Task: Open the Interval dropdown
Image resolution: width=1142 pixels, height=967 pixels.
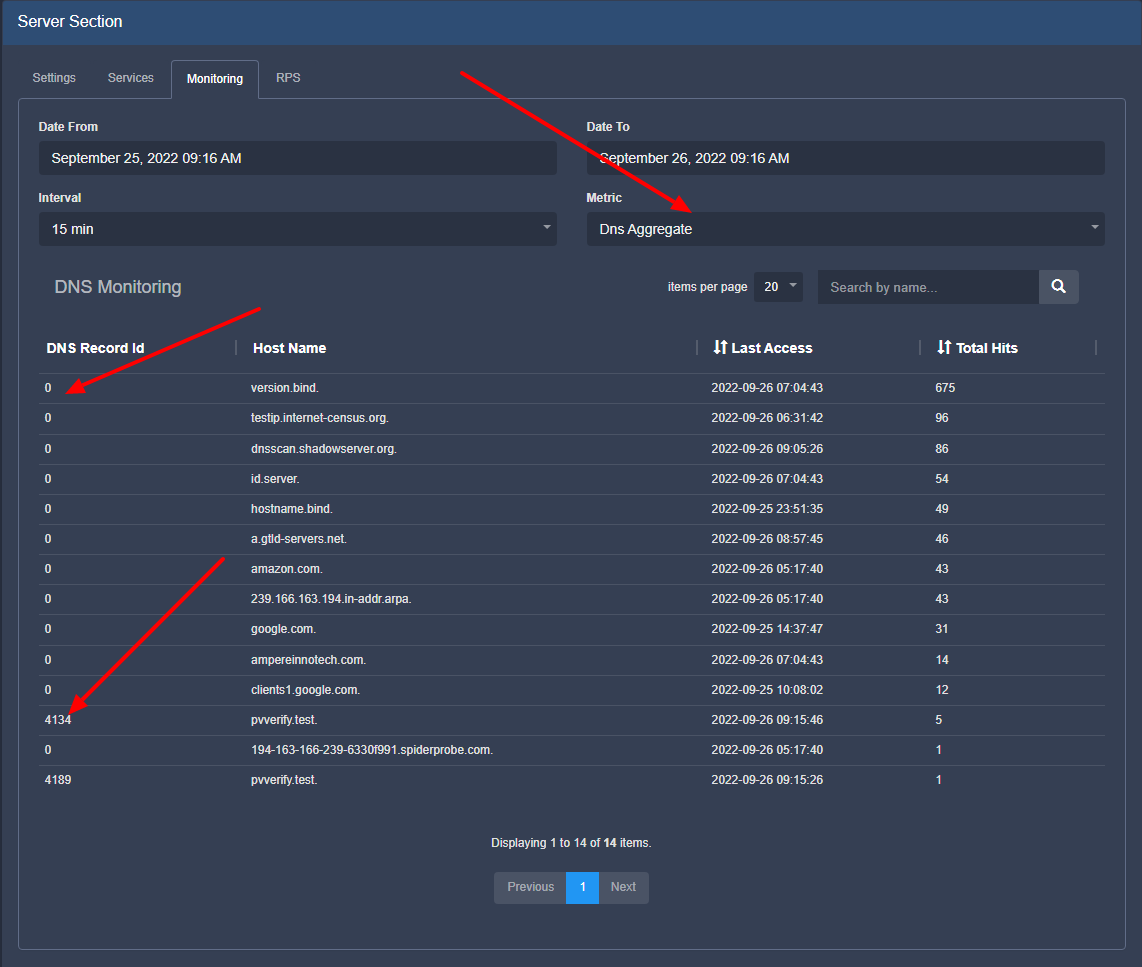Action: pyautogui.click(x=297, y=229)
